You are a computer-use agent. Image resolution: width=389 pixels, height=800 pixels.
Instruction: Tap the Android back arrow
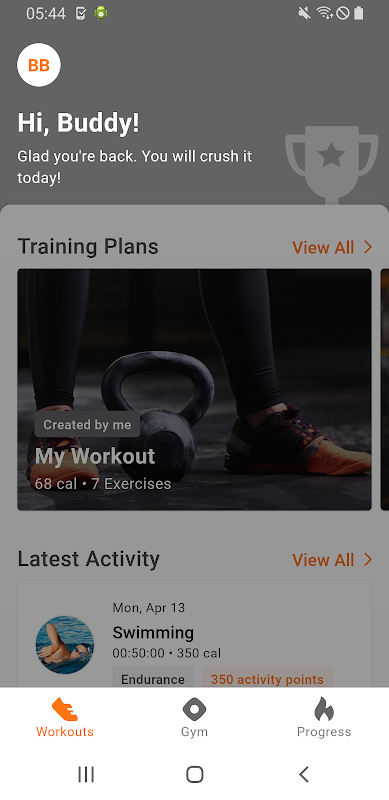pyautogui.click(x=304, y=774)
